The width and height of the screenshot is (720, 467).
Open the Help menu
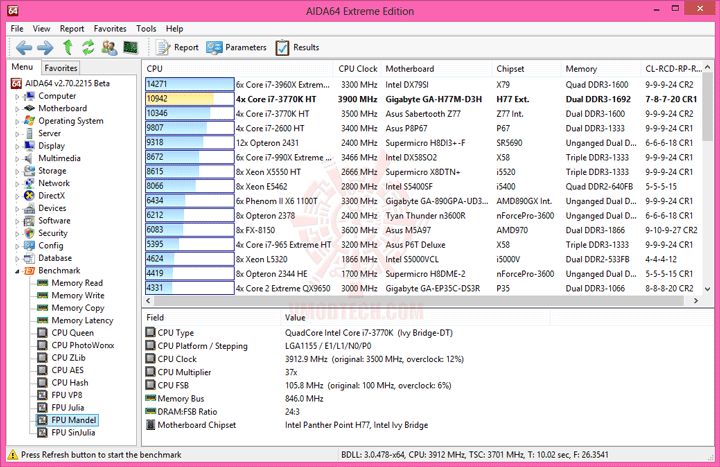(174, 28)
